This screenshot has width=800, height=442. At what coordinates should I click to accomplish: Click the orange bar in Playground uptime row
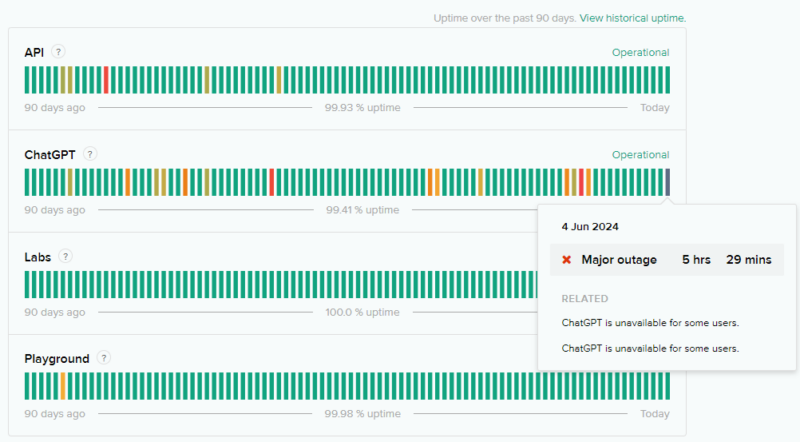(63, 386)
